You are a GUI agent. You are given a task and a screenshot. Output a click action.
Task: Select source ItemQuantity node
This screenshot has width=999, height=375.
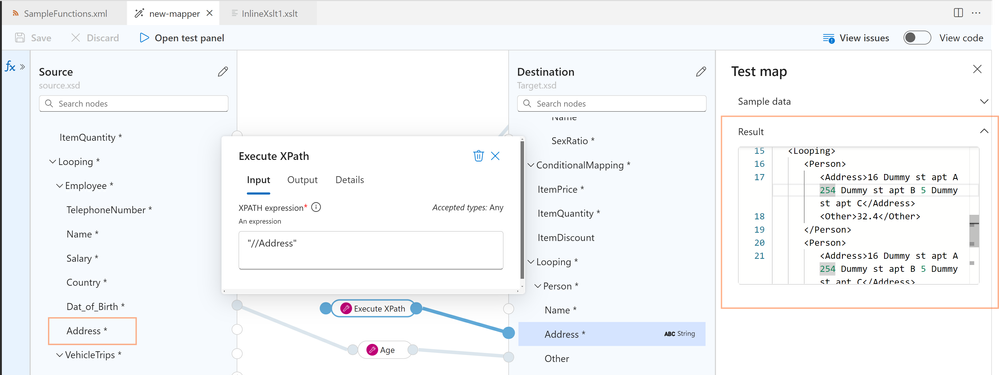90,138
